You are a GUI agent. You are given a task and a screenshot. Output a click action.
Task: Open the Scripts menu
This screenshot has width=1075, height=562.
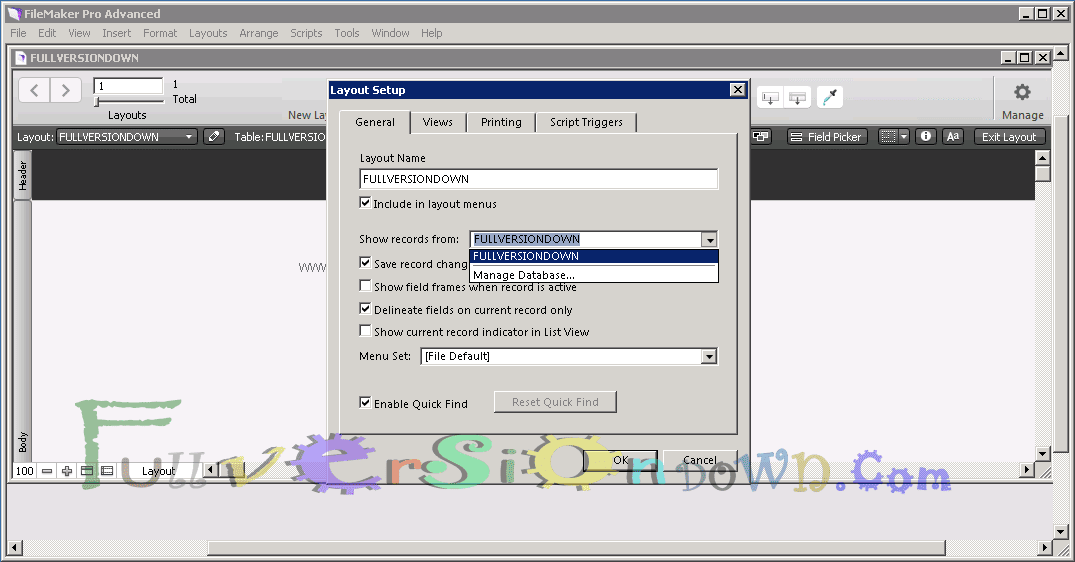pos(306,33)
